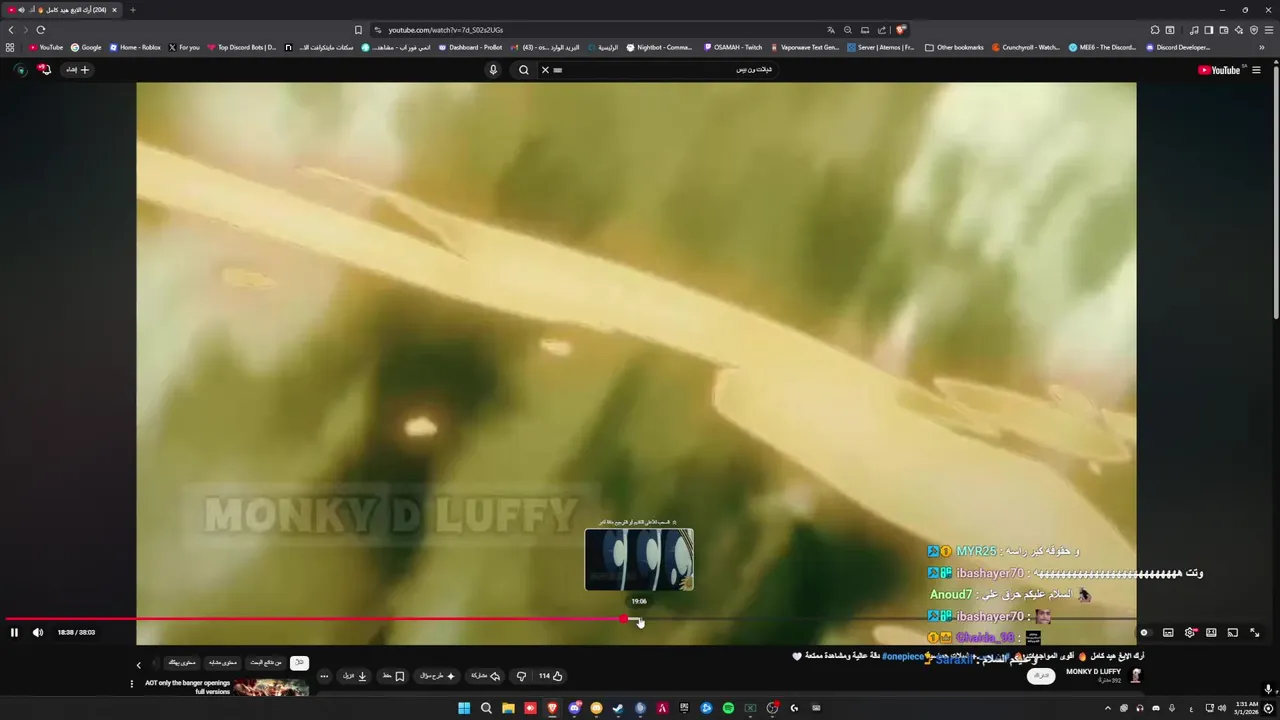Image resolution: width=1280 pixels, height=720 pixels.
Task: Click inside the YouTube search field
Action: pyautogui.click(x=660, y=70)
